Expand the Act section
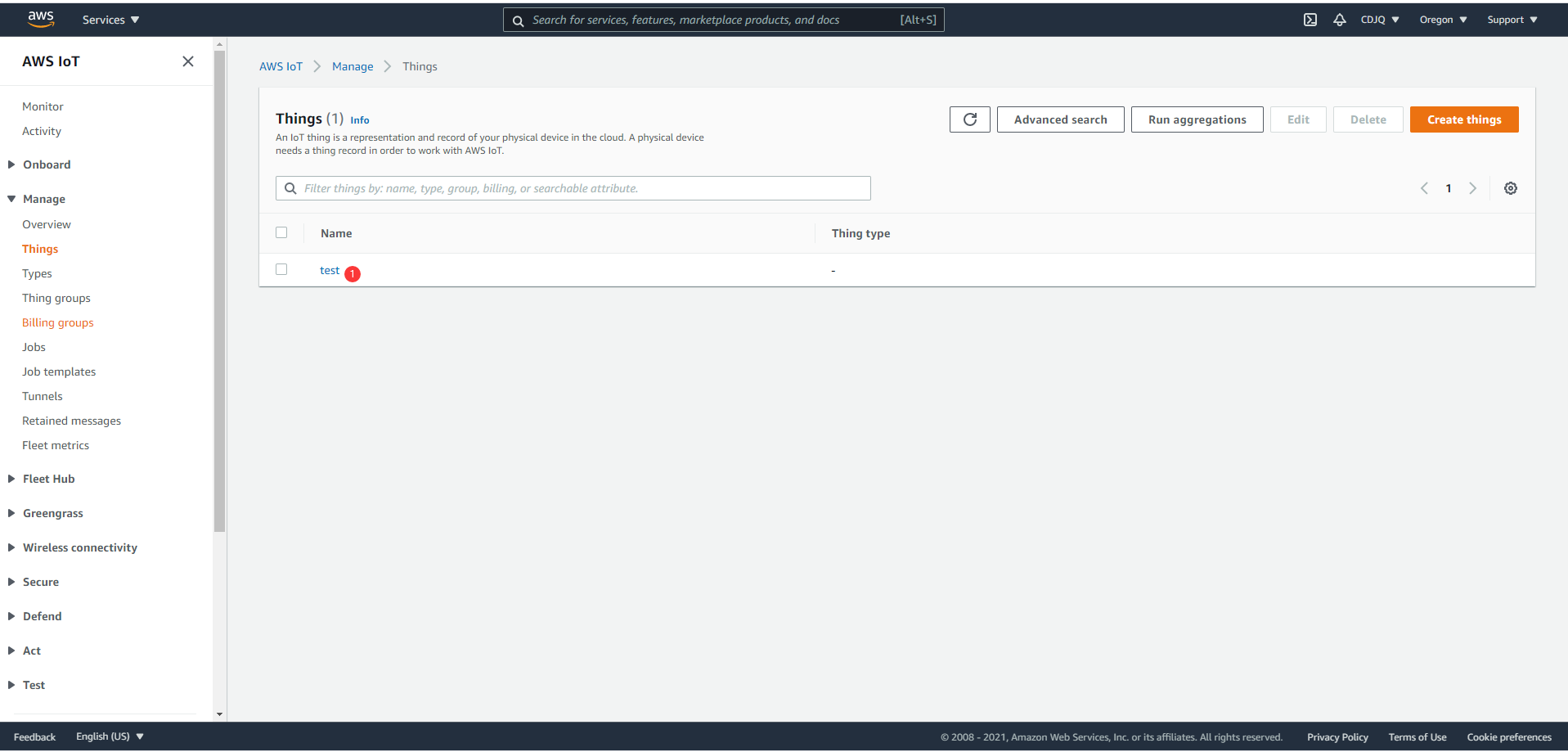Image resolution: width=1568 pixels, height=752 pixels. point(11,651)
